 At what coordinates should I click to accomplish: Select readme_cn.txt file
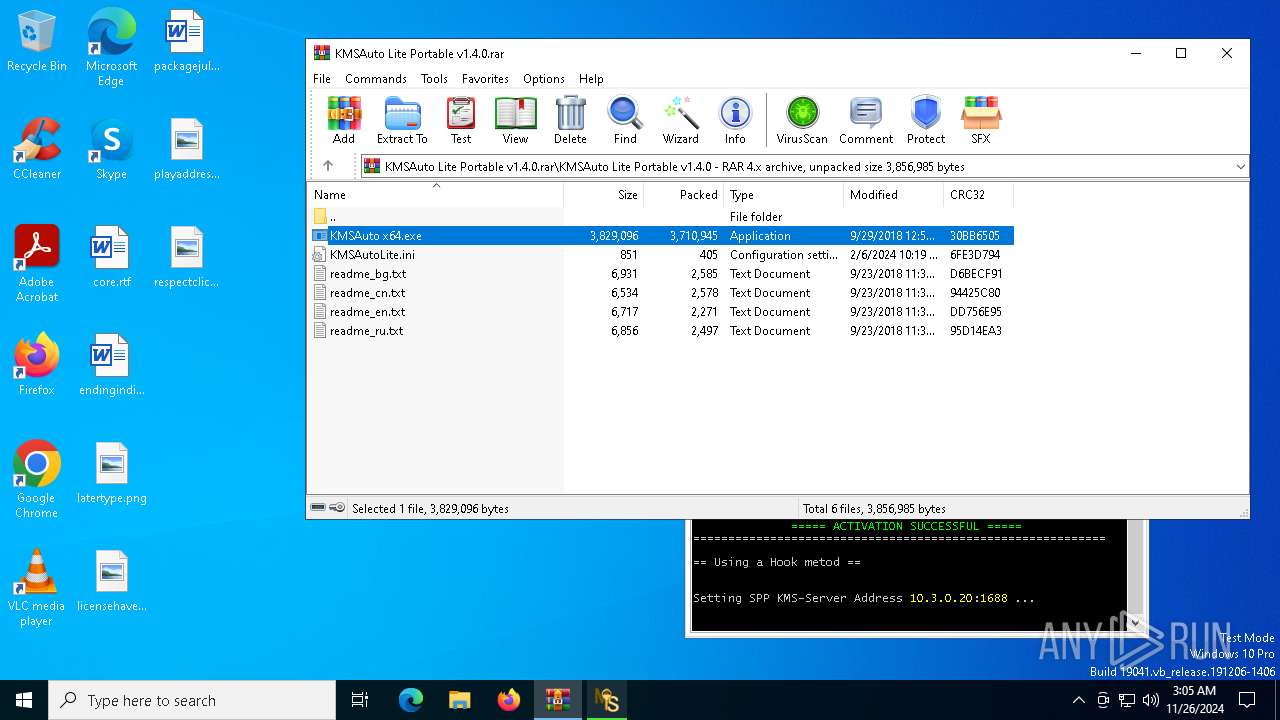click(x=661, y=293)
